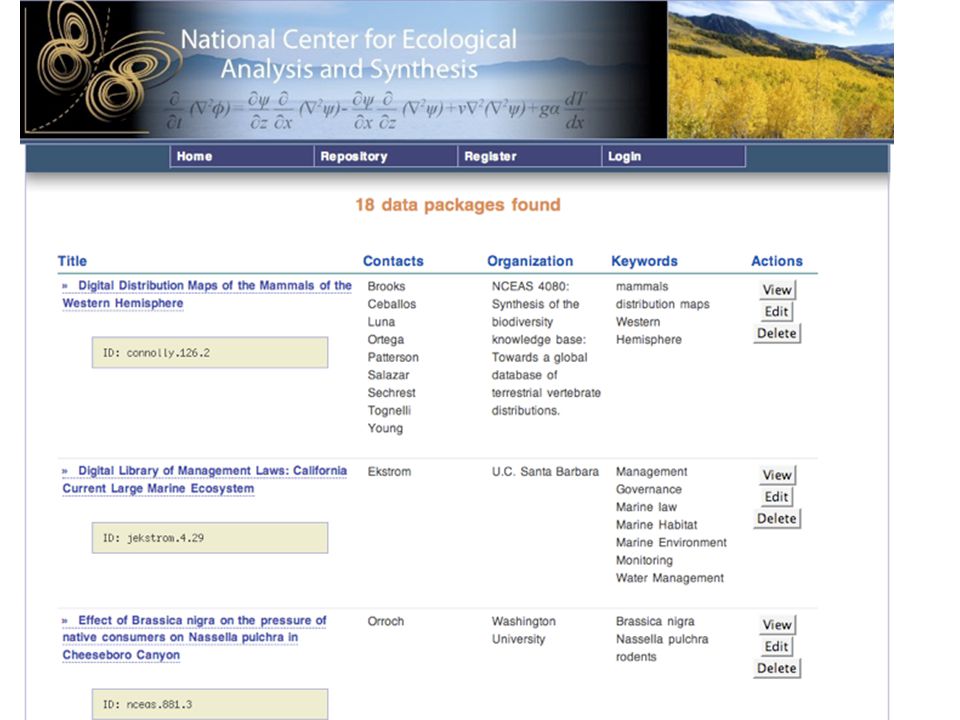Screen dimensions: 960x720
Task: Delete the connolly.126.2 data package
Action: 776,333
